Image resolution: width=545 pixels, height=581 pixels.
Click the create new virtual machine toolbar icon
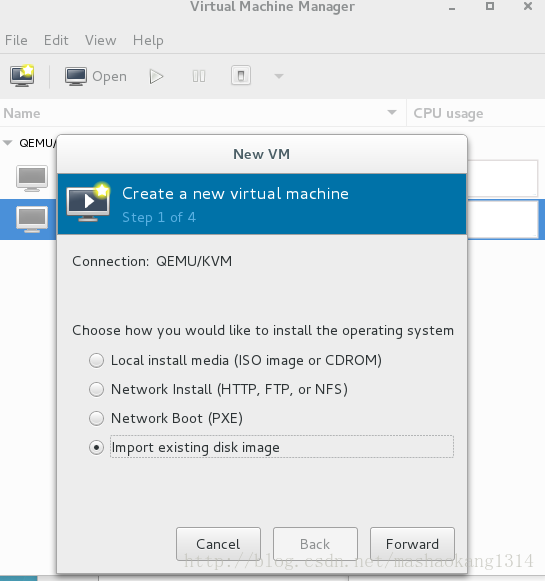click(x=22, y=76)
